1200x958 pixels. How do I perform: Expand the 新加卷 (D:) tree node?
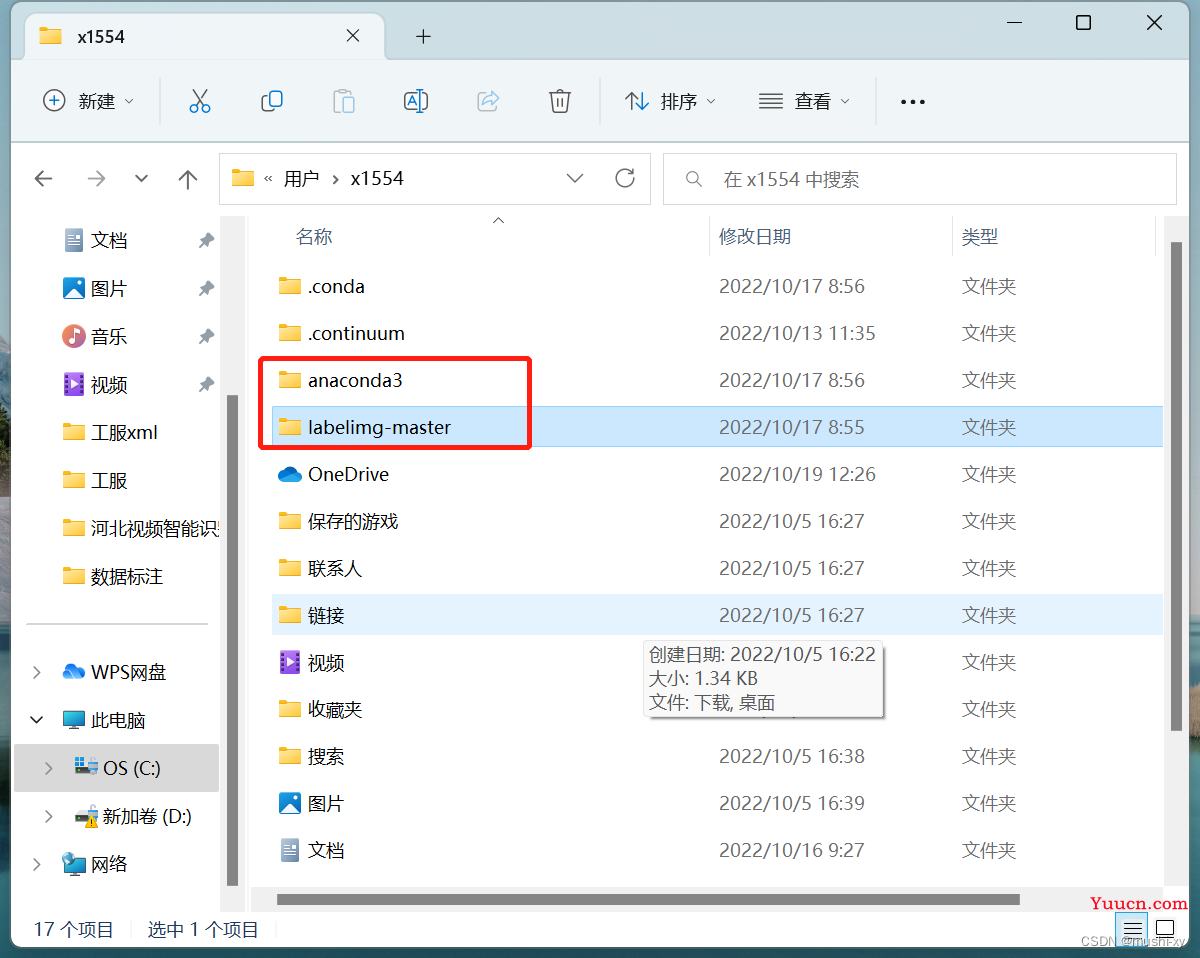49,816
